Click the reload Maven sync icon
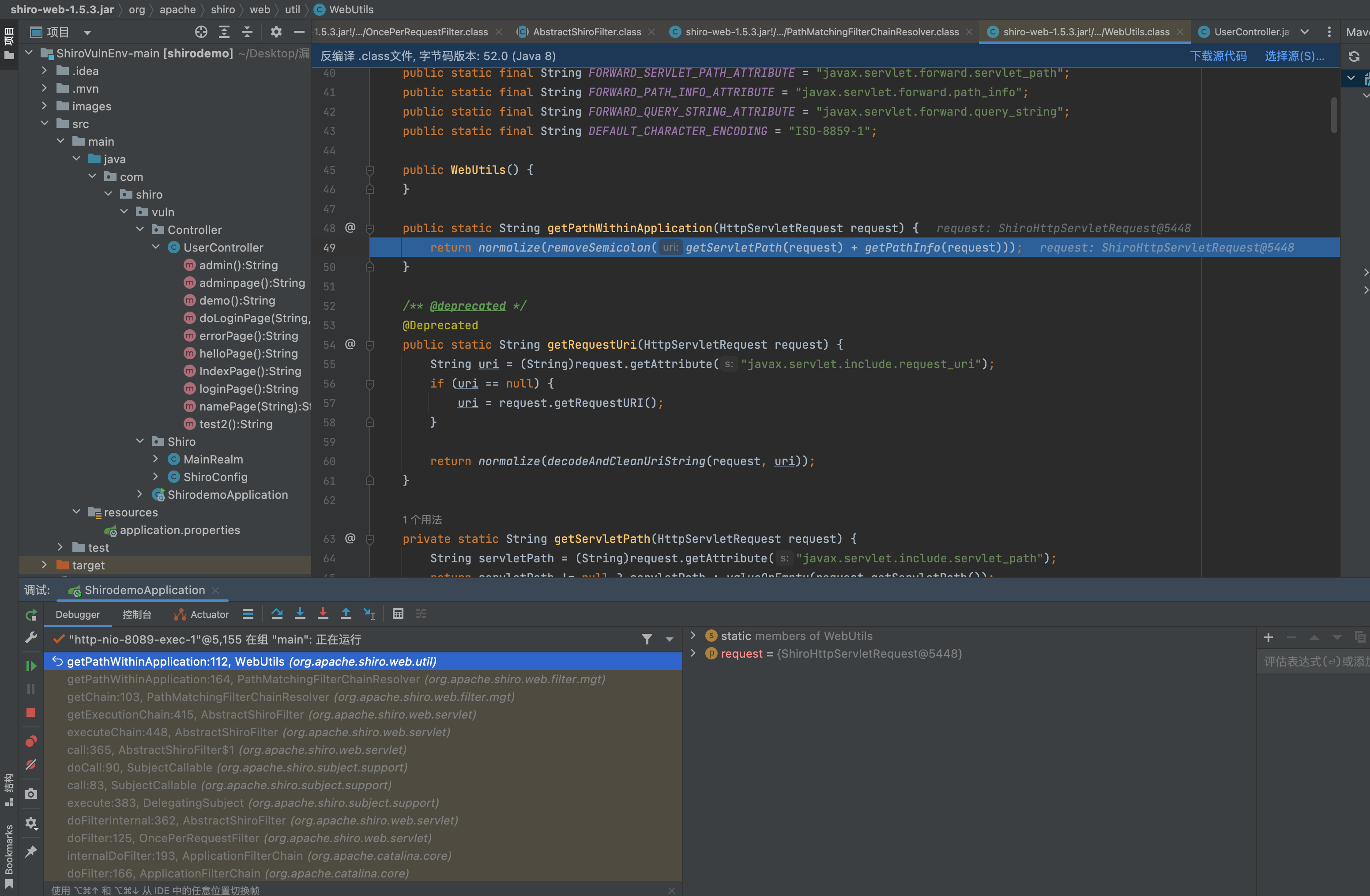 point(1354,56)
